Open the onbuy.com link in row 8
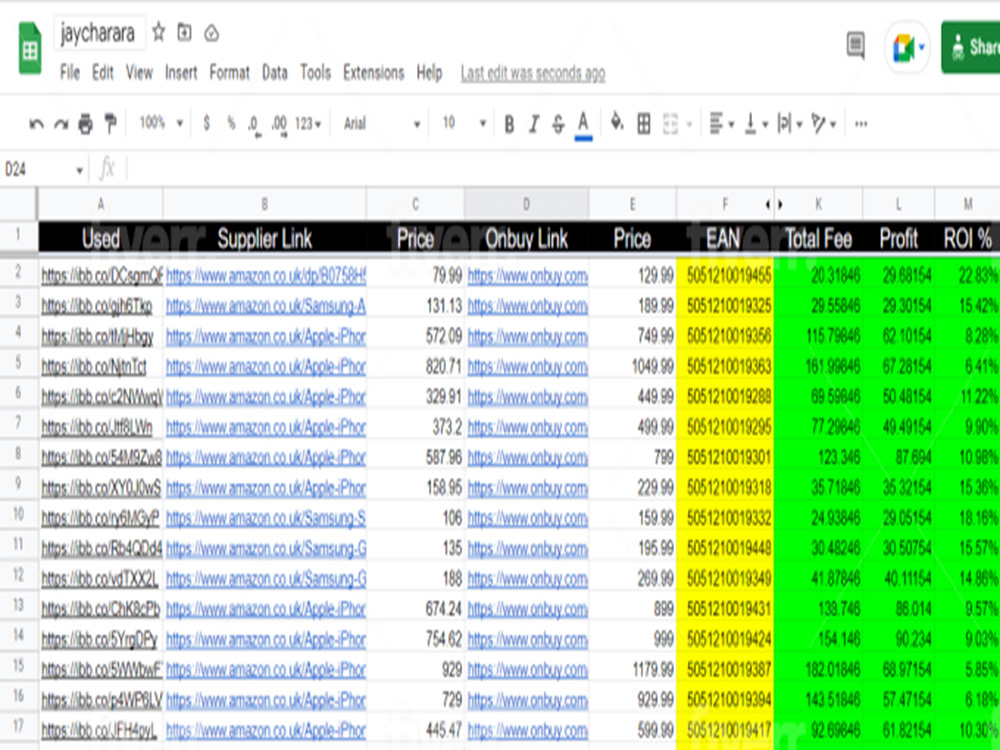The width and height of the screenshot is (1000, 750). coord(527,457)
